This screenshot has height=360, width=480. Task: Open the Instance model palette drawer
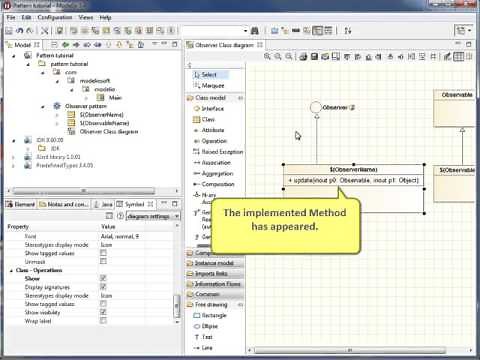pyautogui.click(x=215, y=263)
